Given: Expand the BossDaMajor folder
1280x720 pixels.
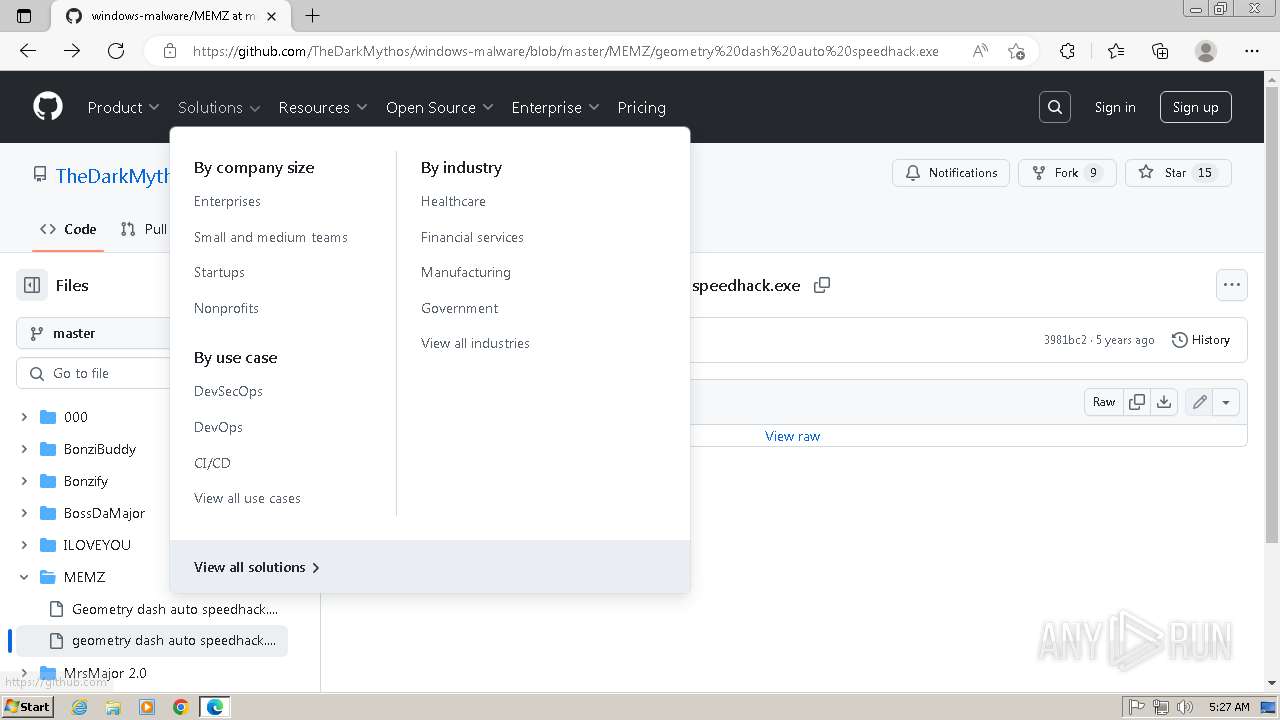Looking at the screenshot, I should coord(24,513).
